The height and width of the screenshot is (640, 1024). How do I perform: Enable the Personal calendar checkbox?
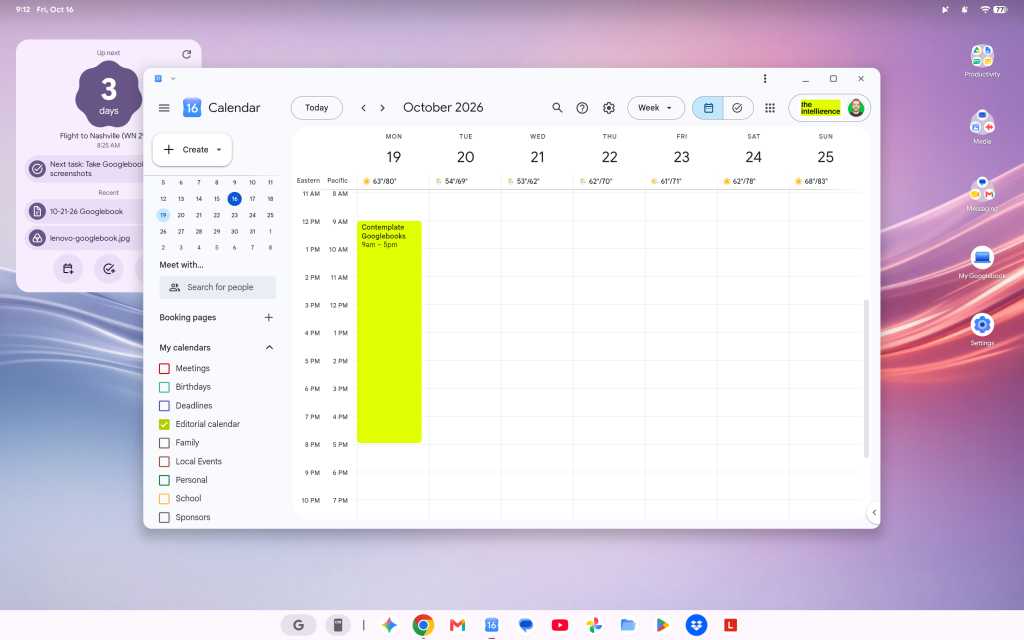165,480
